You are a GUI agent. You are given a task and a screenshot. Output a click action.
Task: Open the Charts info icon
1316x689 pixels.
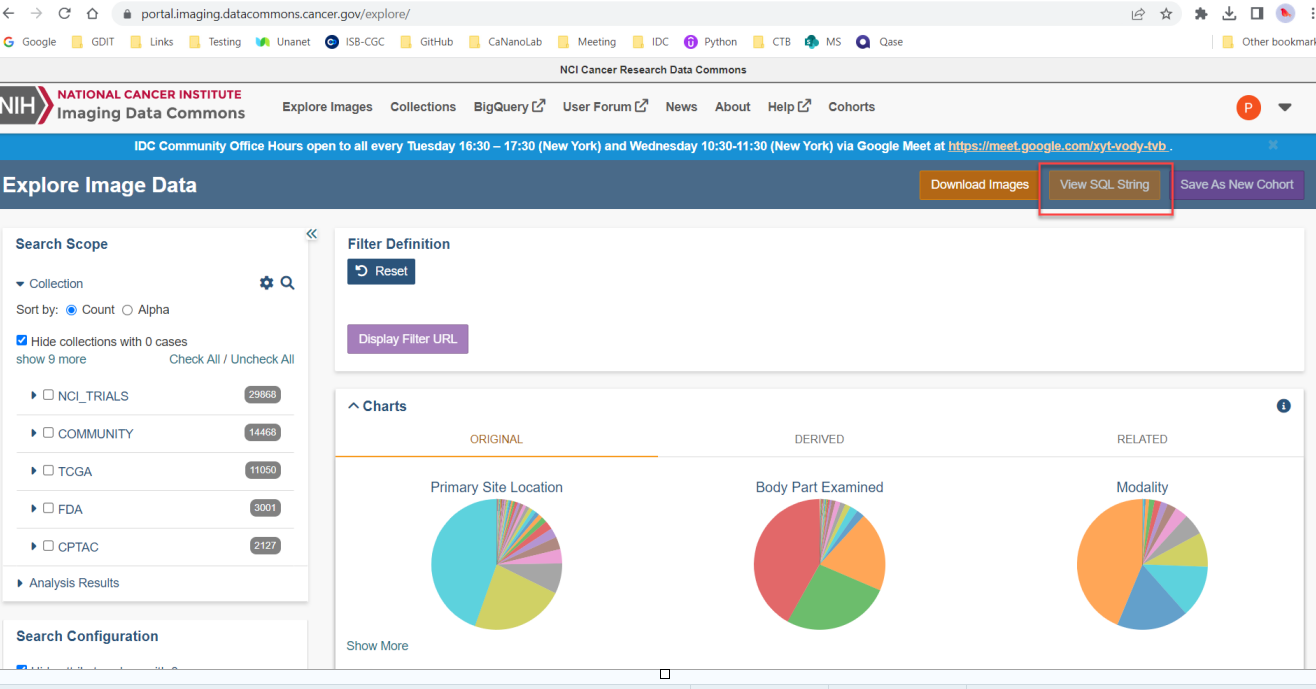(1284, 406)
